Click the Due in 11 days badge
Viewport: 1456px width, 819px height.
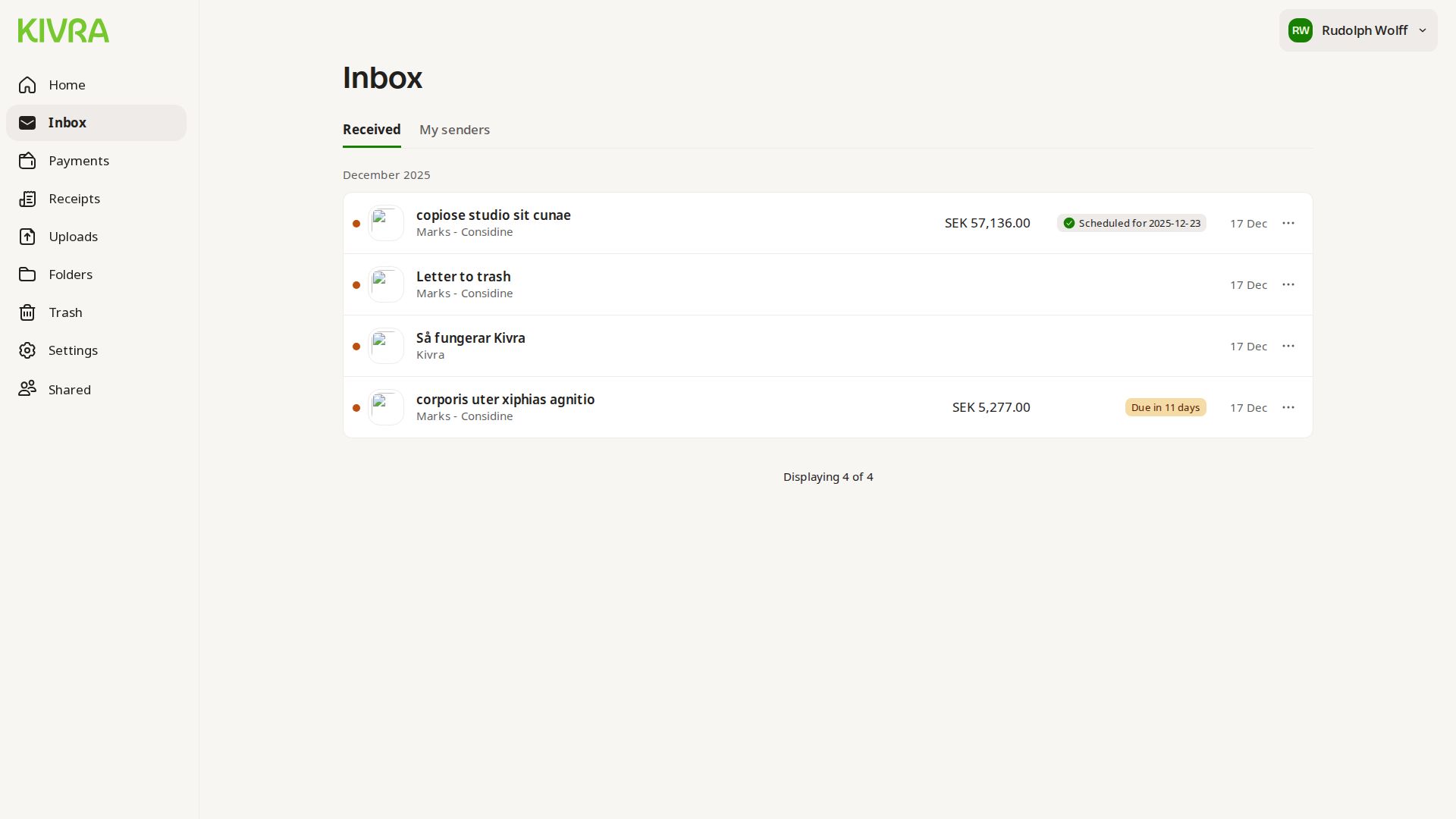[1165, 407]
